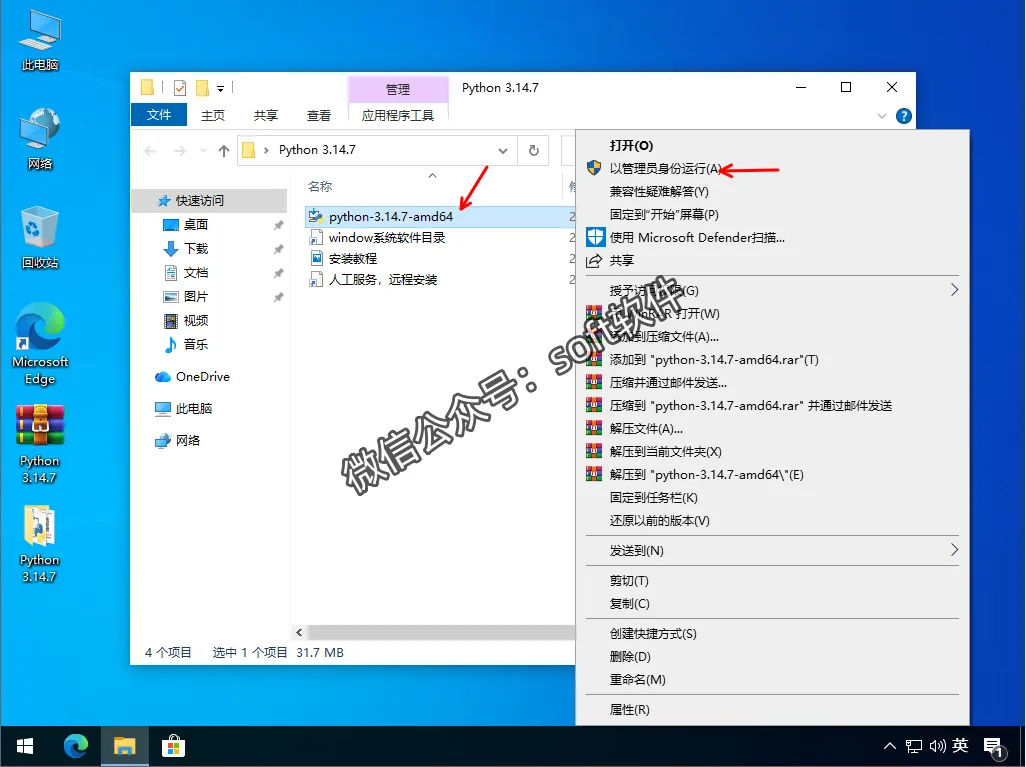Click Explorer help question mark icon
This screenshot has height=767, width=1026.
point(904,116)
